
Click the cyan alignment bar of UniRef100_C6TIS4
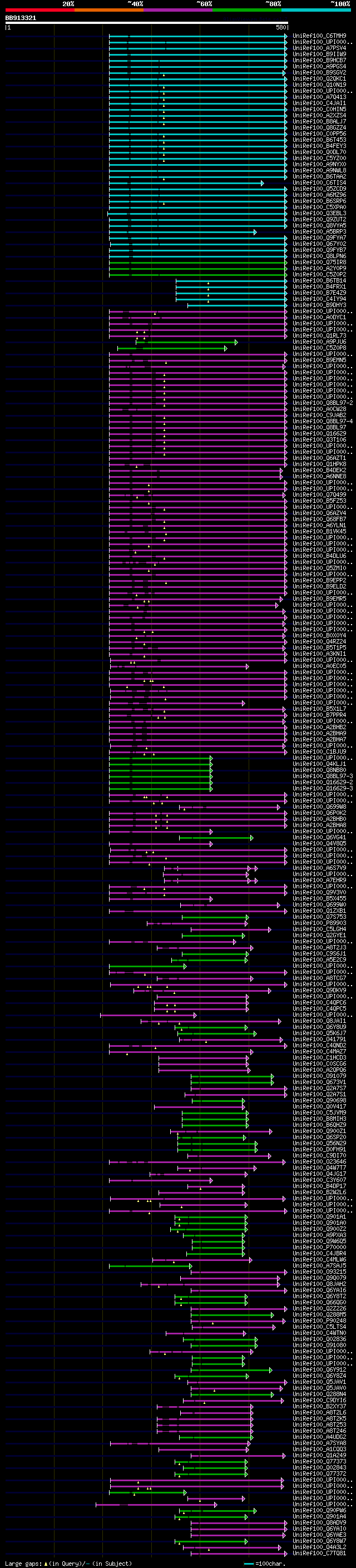click(186, 183)
